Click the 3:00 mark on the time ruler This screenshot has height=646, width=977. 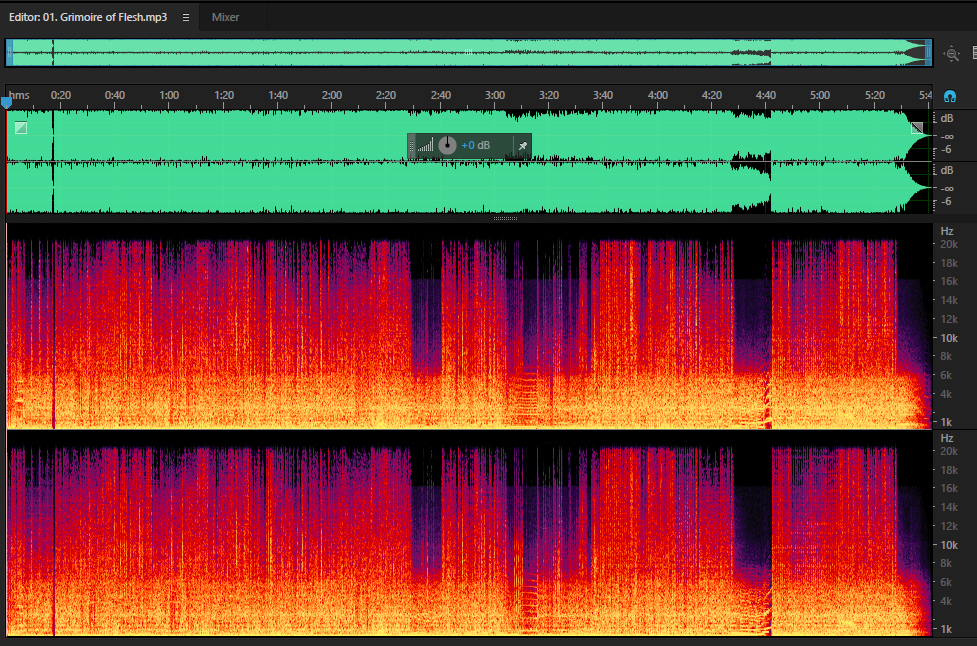[495, 95]
